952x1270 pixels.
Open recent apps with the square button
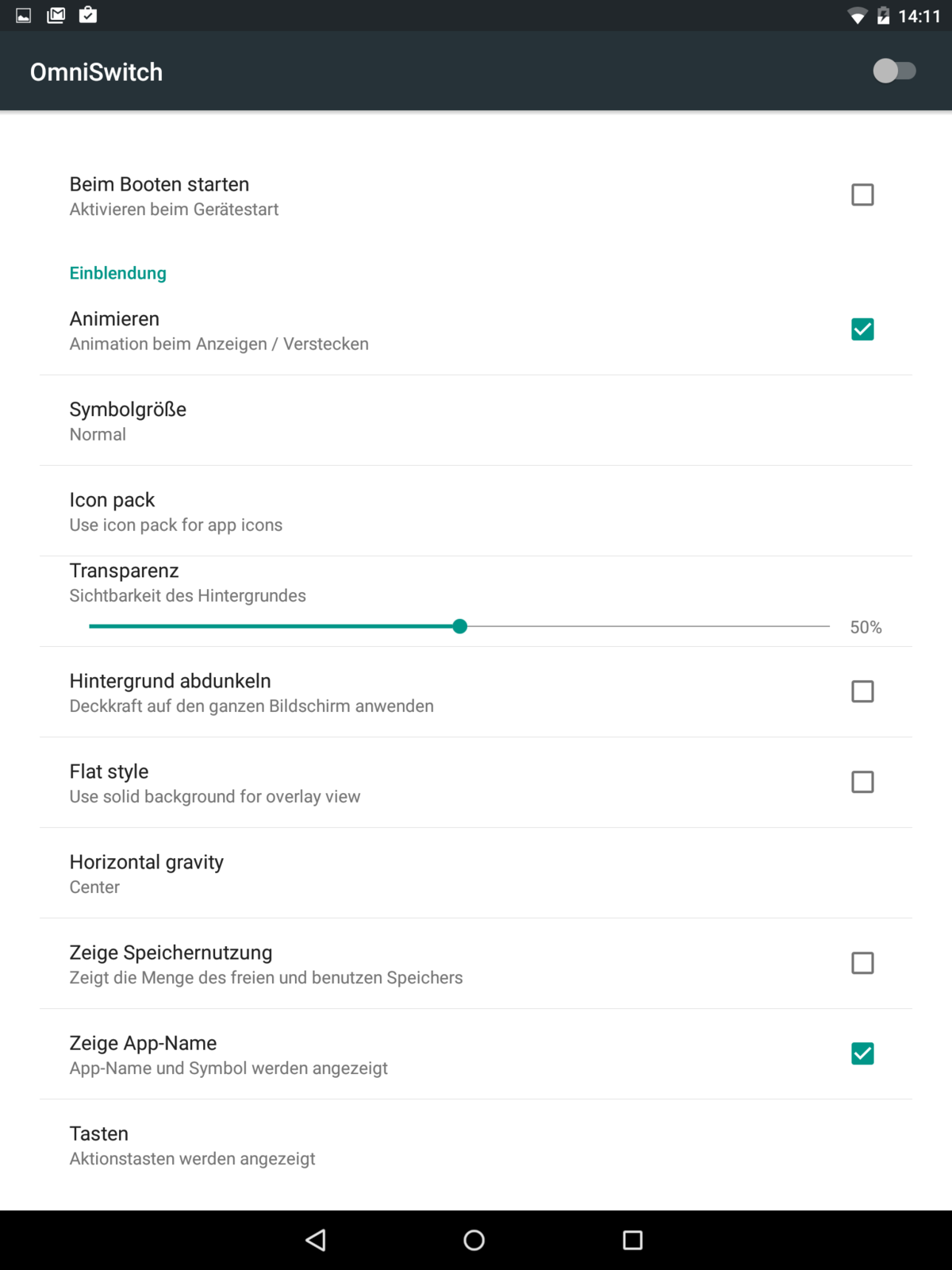point(632,1240)
